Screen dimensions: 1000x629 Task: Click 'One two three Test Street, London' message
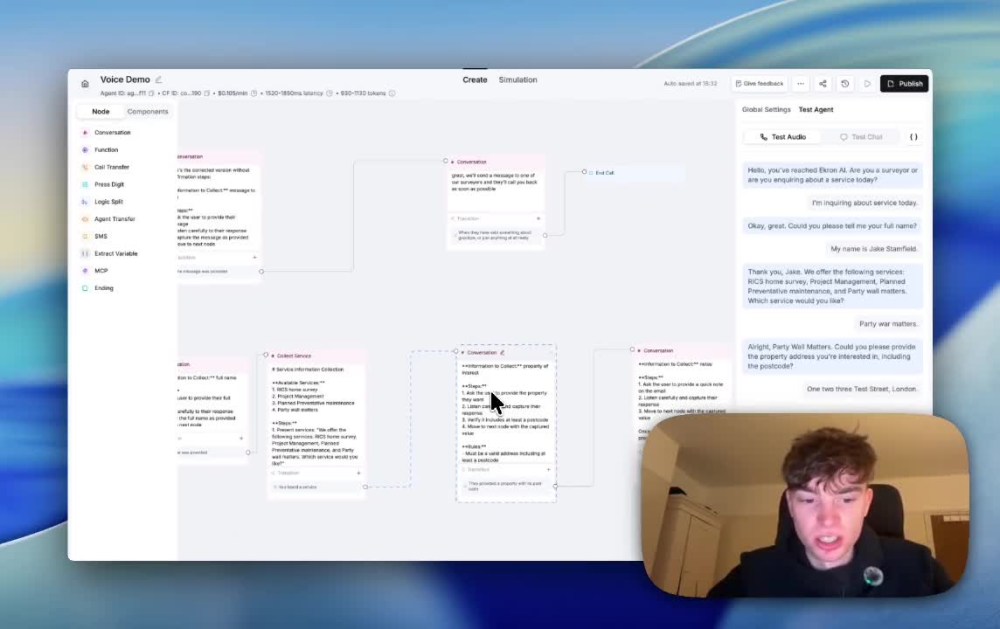tap(861, 389)
